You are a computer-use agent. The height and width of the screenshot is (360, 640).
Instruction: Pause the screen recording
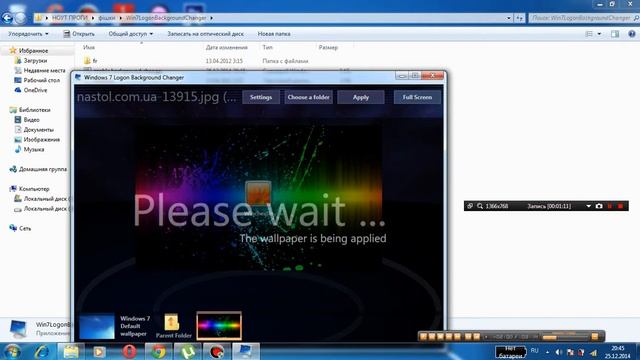[610, 206]
